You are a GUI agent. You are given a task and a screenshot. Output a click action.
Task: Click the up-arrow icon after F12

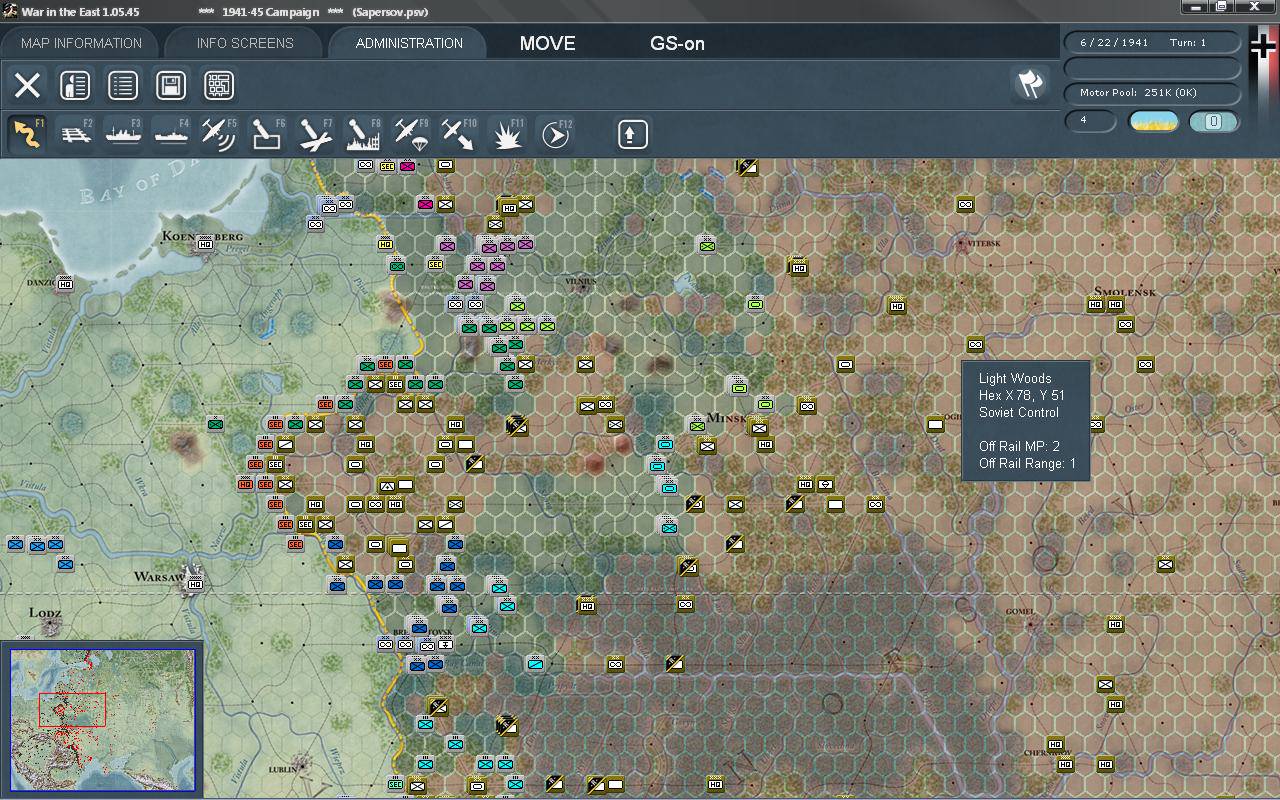point(632,134)
